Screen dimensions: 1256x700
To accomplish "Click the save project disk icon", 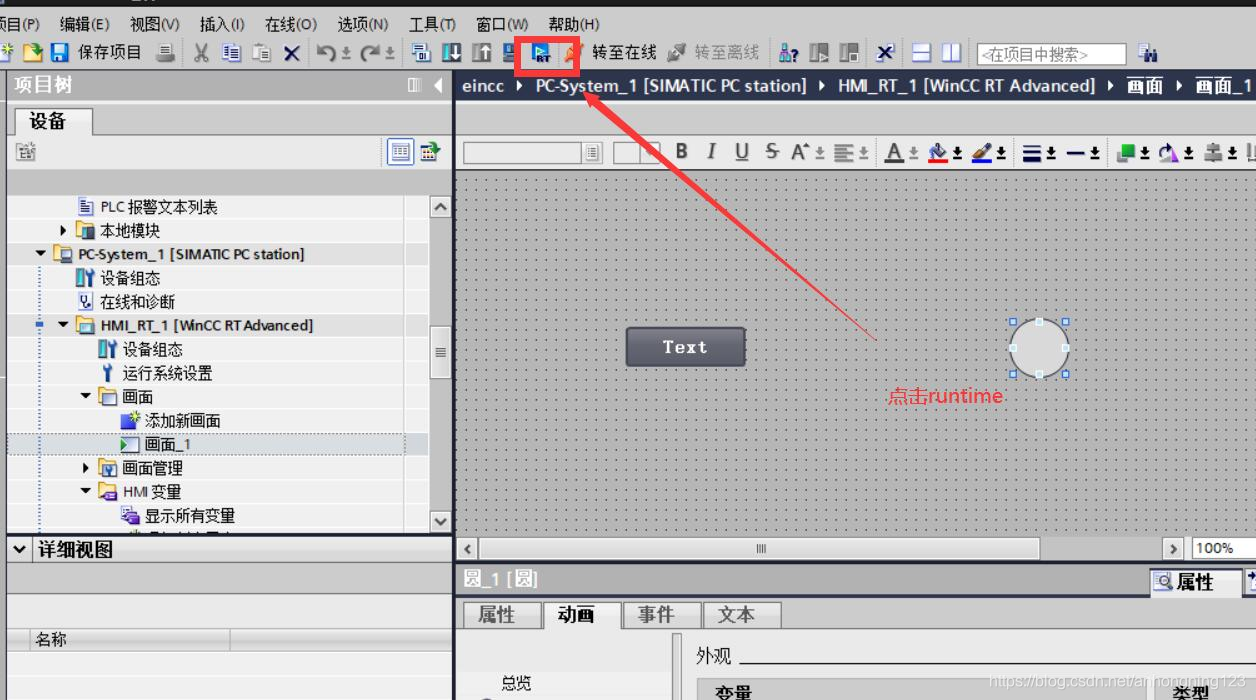I will [x=59, y=52].
